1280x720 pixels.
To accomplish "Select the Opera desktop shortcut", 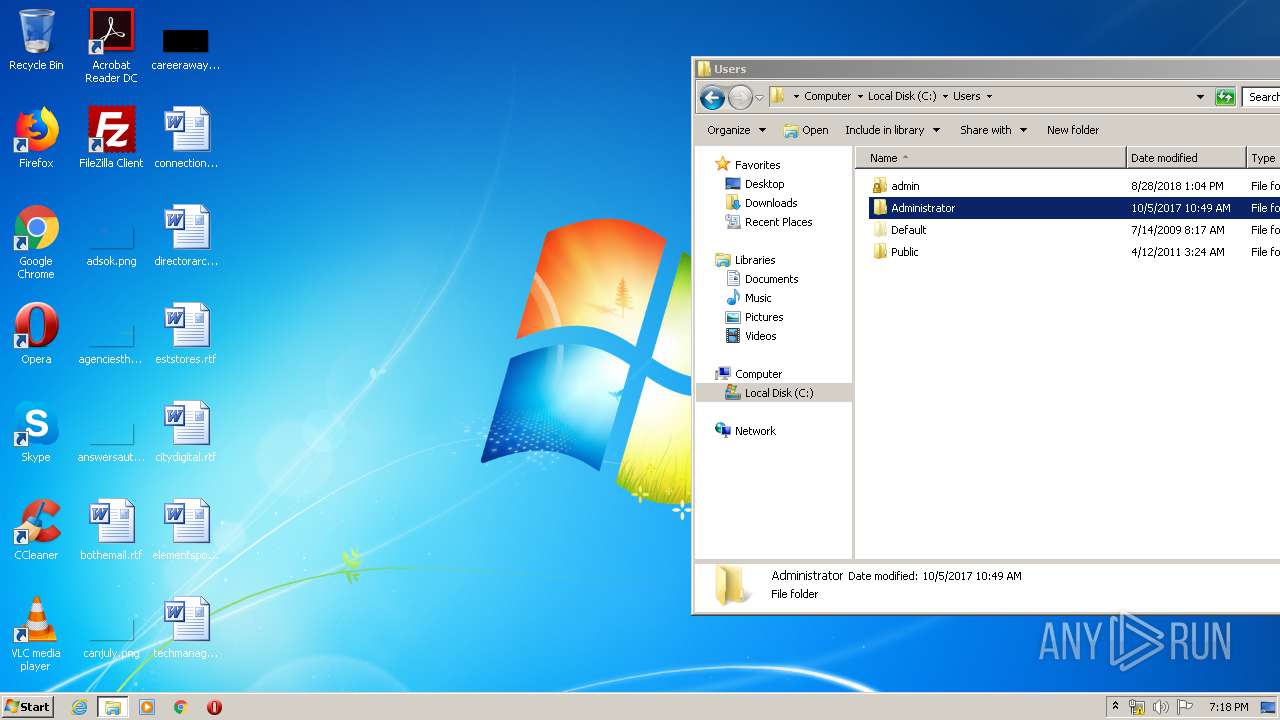I will (x=36, y=334).
